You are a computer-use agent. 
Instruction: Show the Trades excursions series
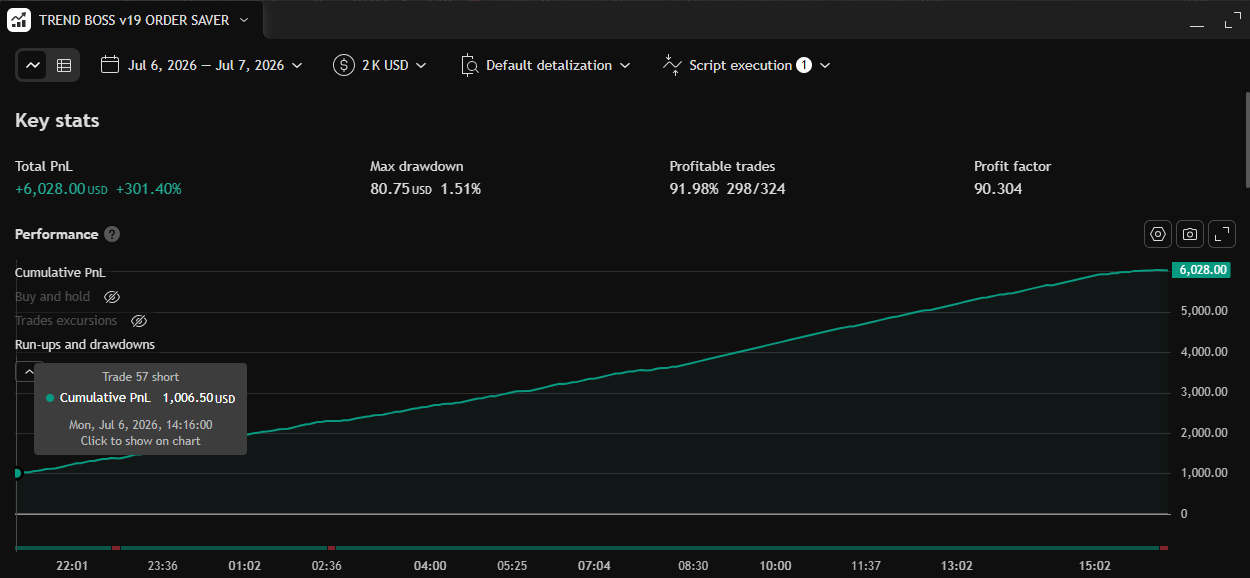click(x=140, y=321)
